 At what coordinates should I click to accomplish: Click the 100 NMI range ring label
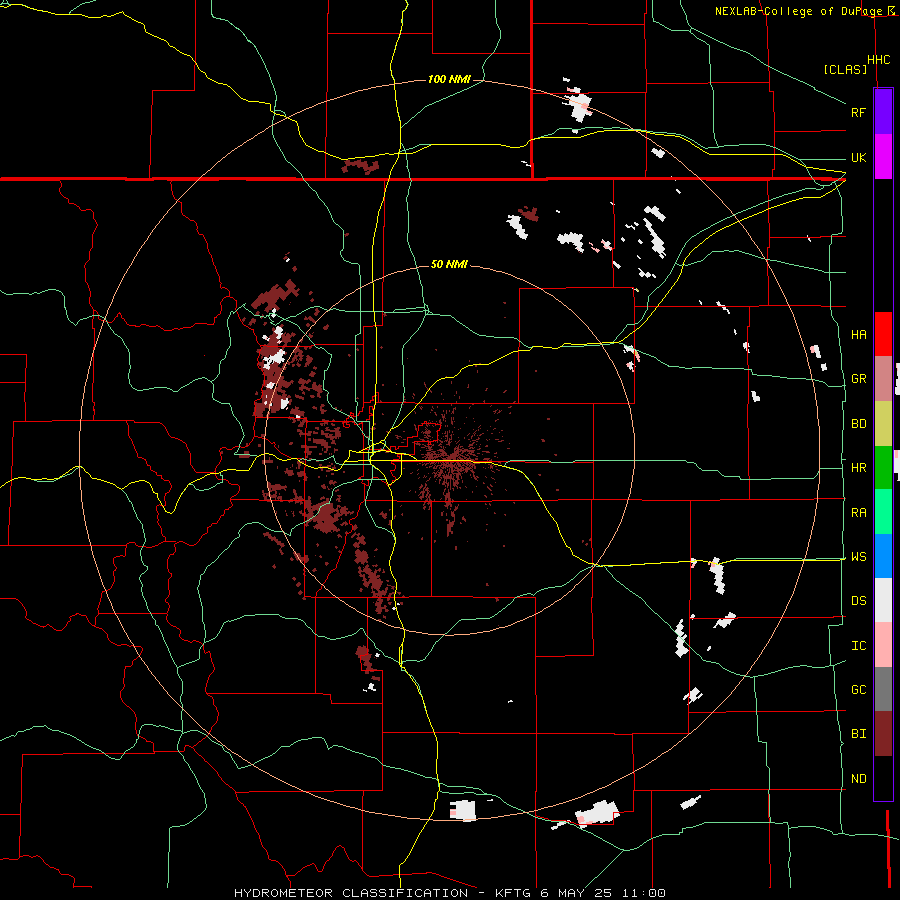(x=449, y=79)
